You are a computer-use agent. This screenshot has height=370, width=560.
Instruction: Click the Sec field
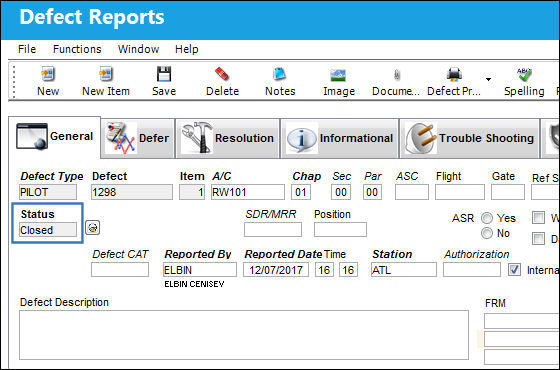(x=341, y=192)
